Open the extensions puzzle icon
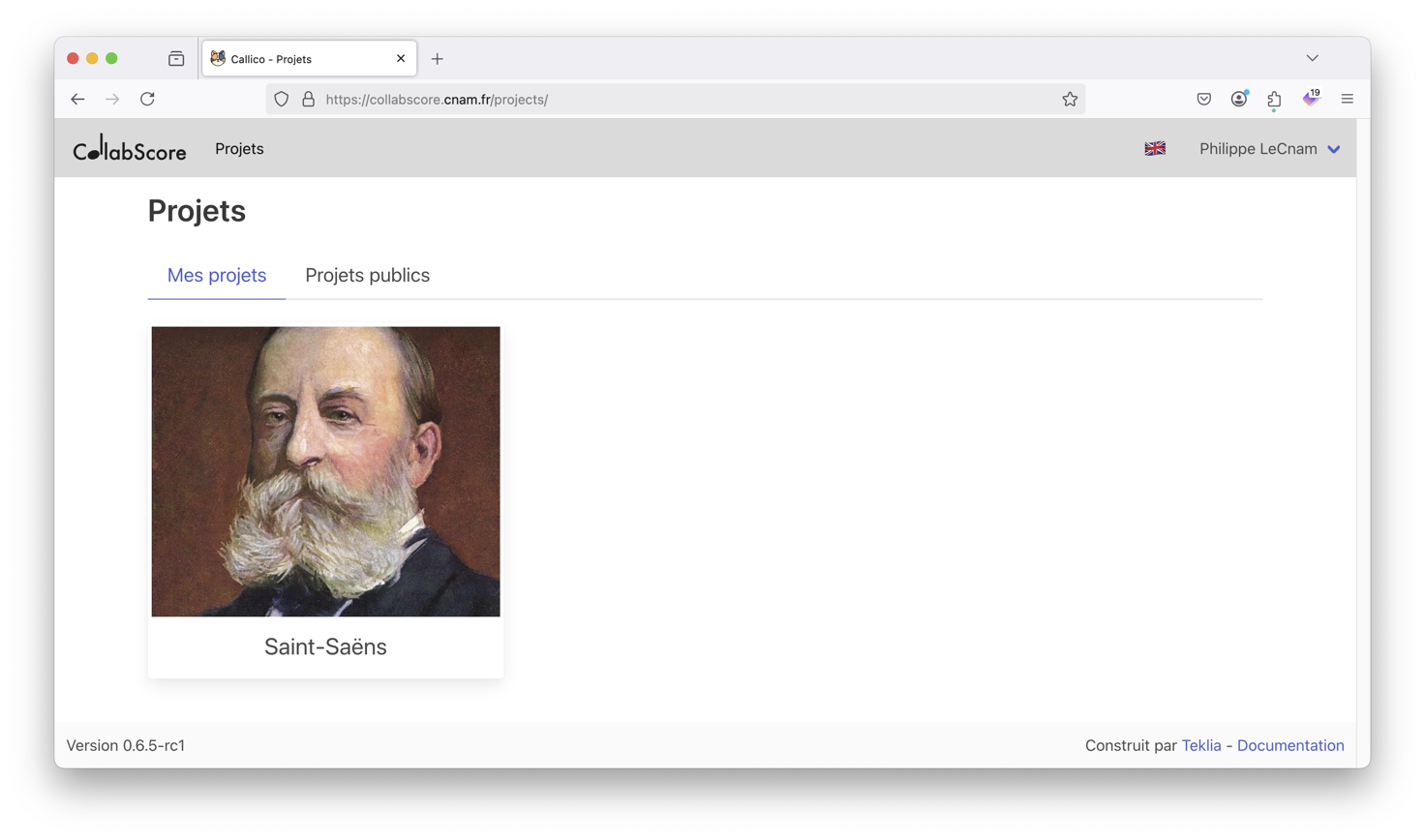This screenshot has width=1425, height=840. click(1274, 99)
